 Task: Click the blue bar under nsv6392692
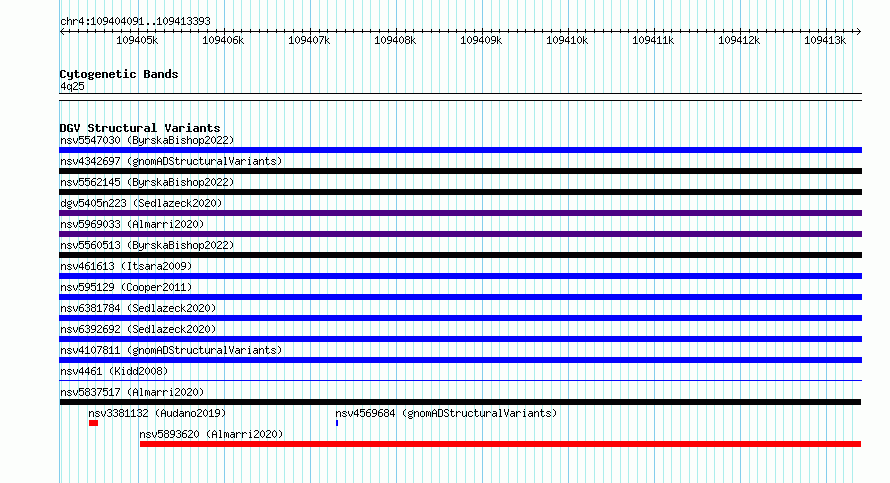[460, 339]
